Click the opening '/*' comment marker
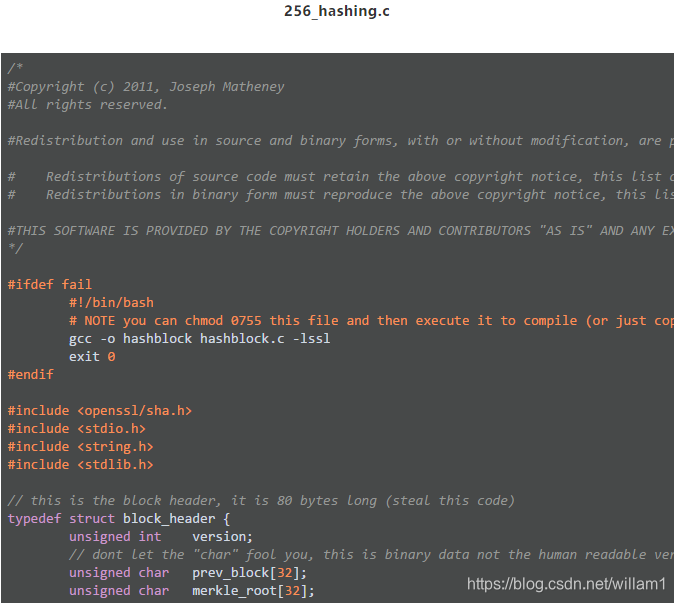Image resolution: width=675 pixels, height=603 pixels. point(15,68)
